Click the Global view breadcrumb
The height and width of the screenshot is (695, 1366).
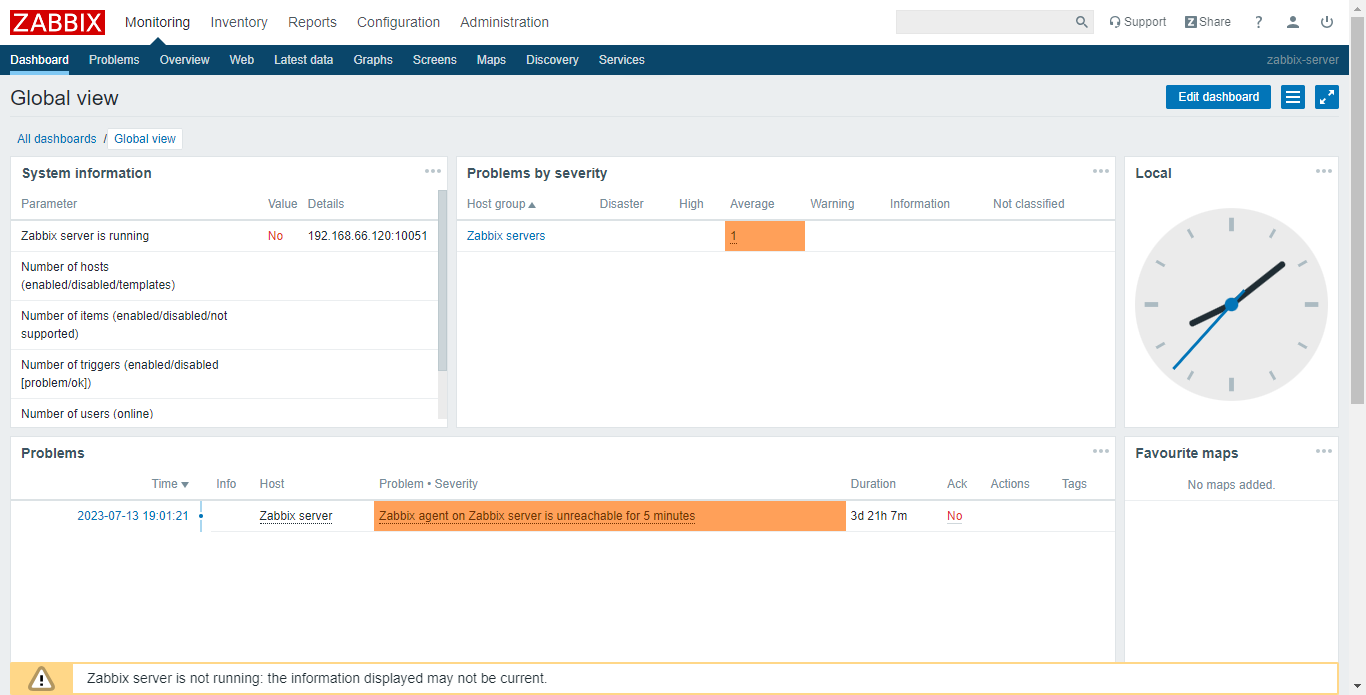click(145, 139)
